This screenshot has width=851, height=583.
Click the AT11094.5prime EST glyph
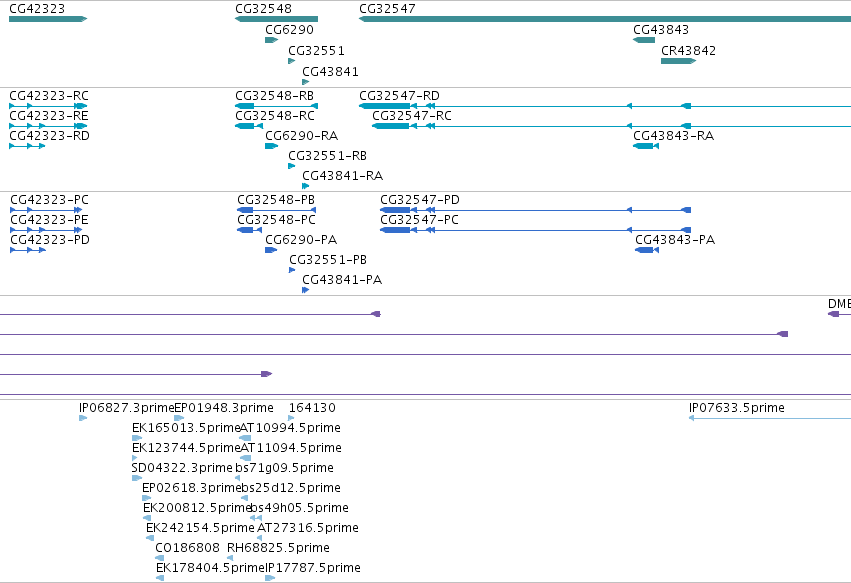pyautogui.click(x=245, y=458)
